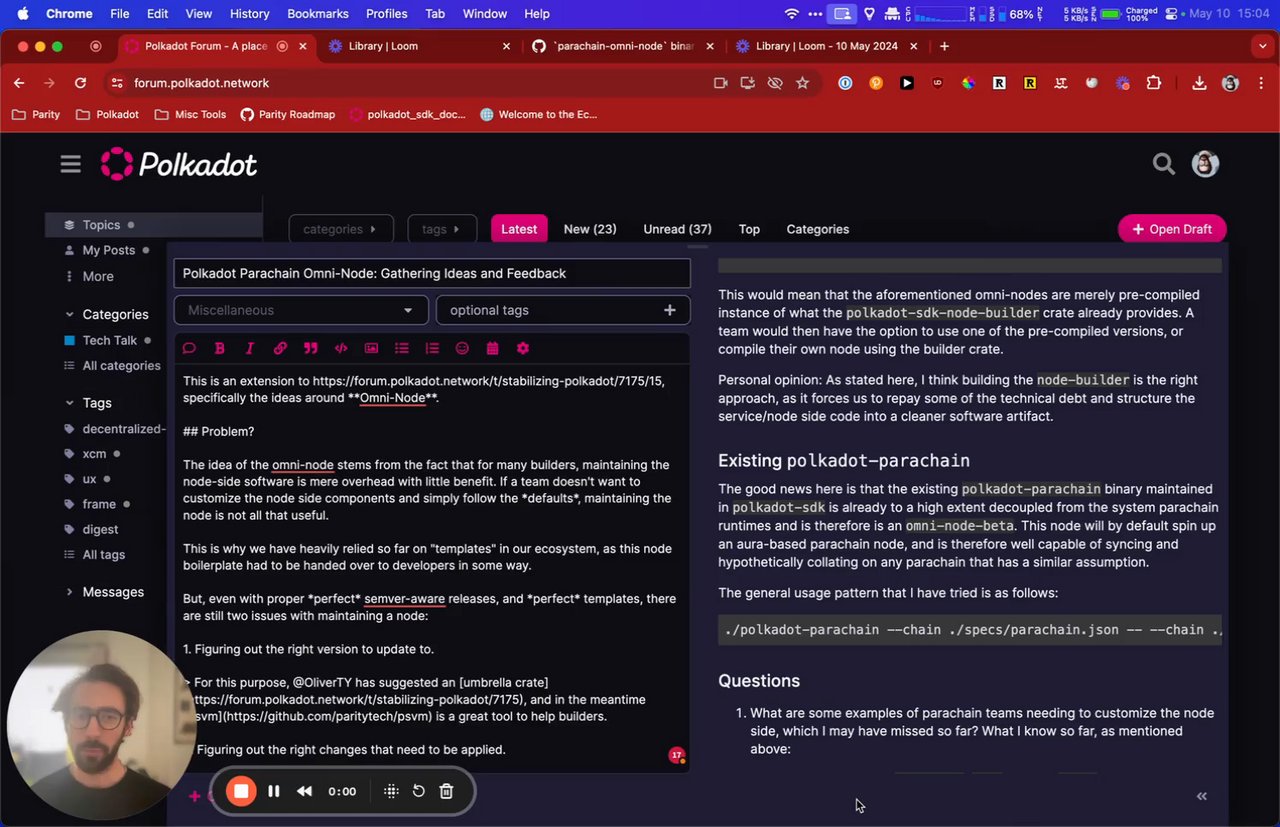Viewport: 1280px width, 827px height.
Task: Open the tags filter dropdown
Action: (441, 229)
